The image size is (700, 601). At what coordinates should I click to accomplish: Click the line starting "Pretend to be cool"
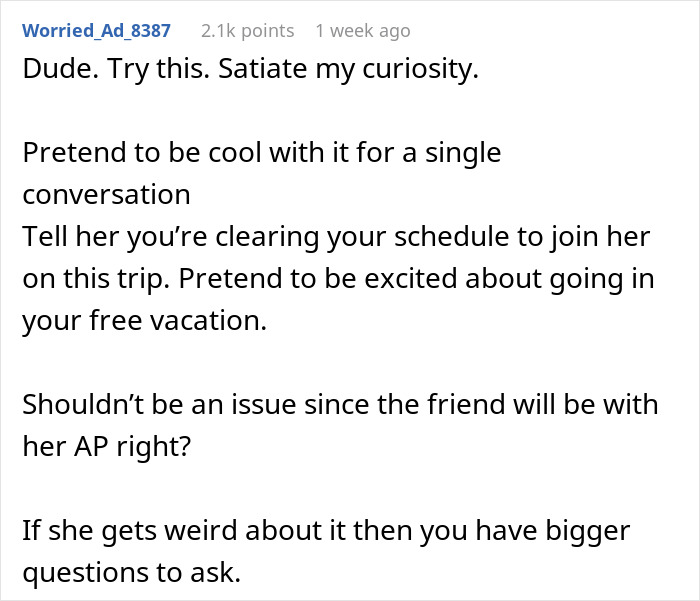point(261,154)
